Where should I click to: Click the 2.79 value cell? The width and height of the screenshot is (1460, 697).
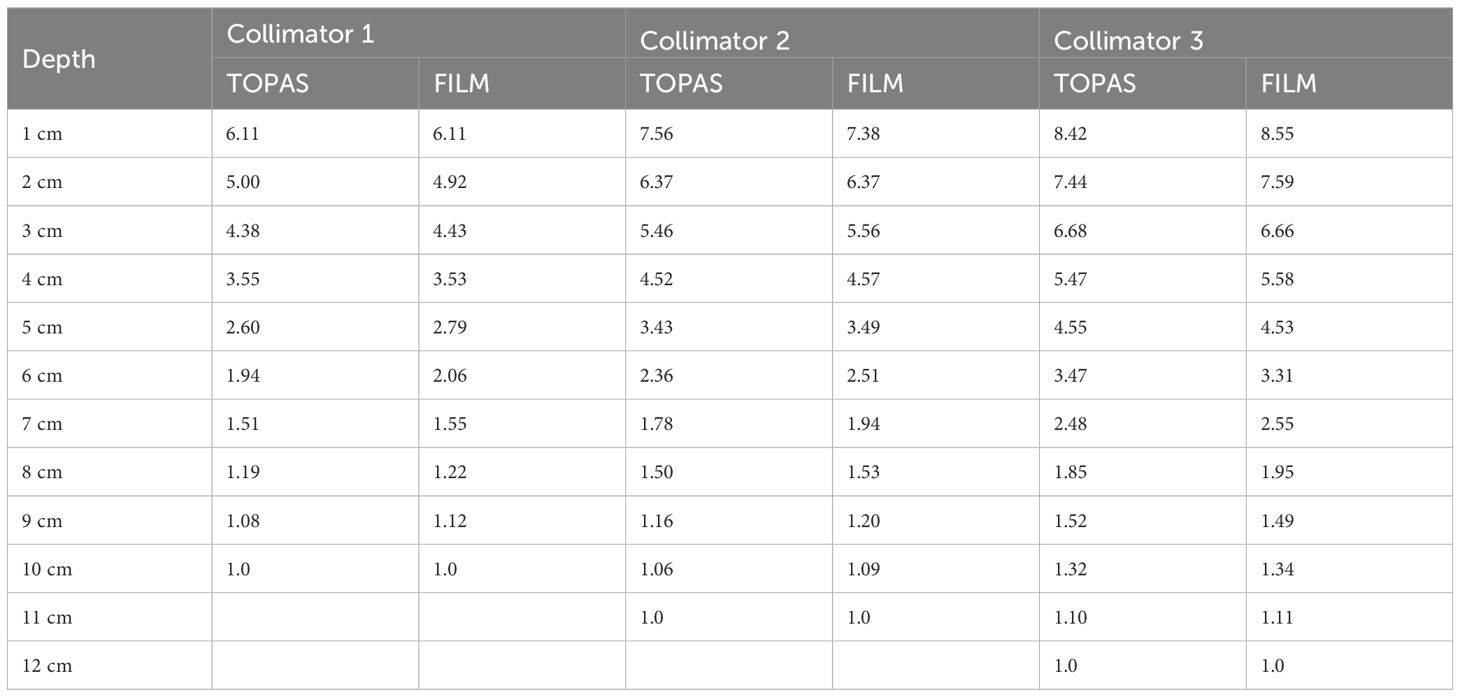coord(450,327)
